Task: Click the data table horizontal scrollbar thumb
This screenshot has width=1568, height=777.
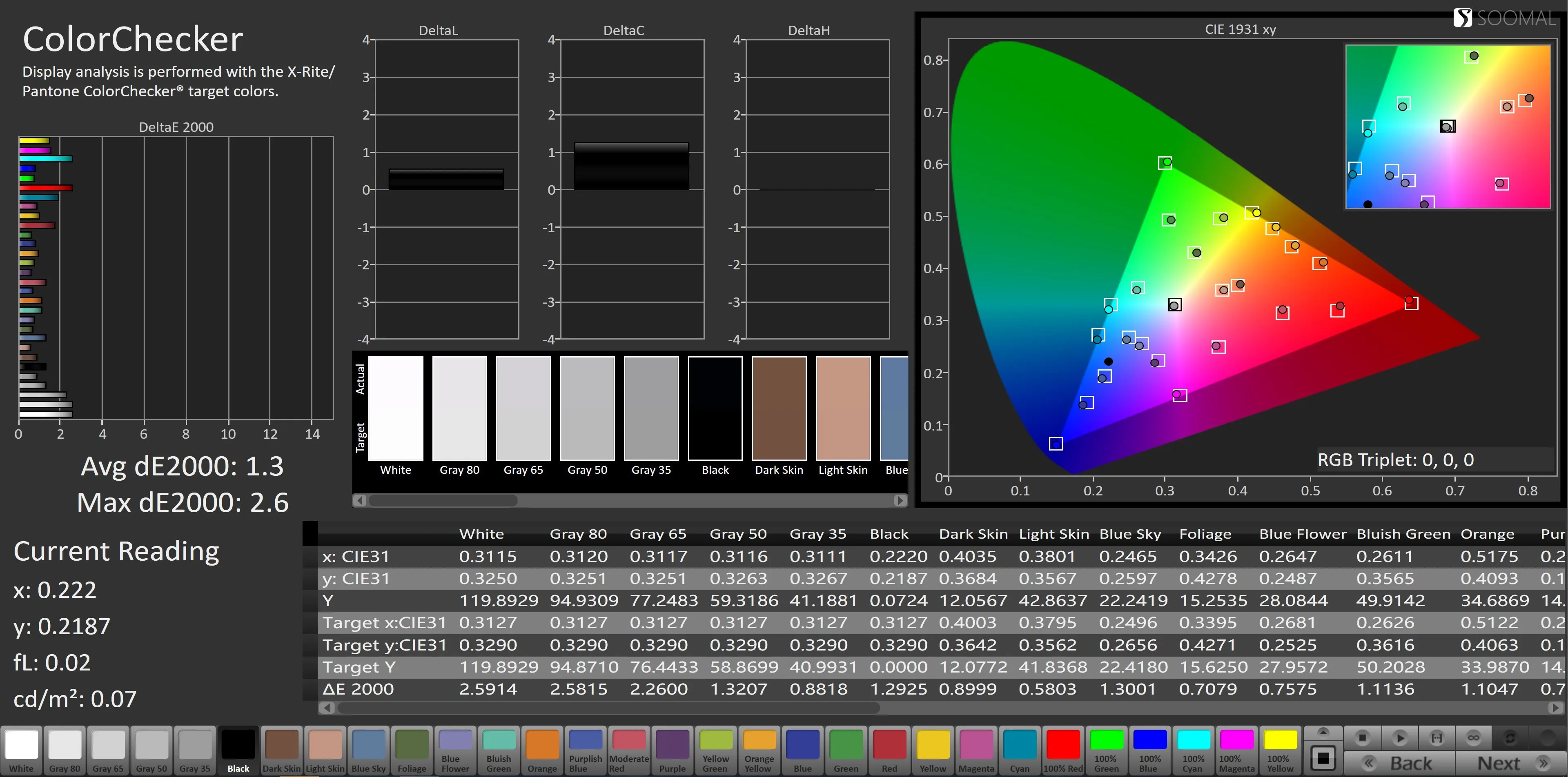Action: coord(609,708)
